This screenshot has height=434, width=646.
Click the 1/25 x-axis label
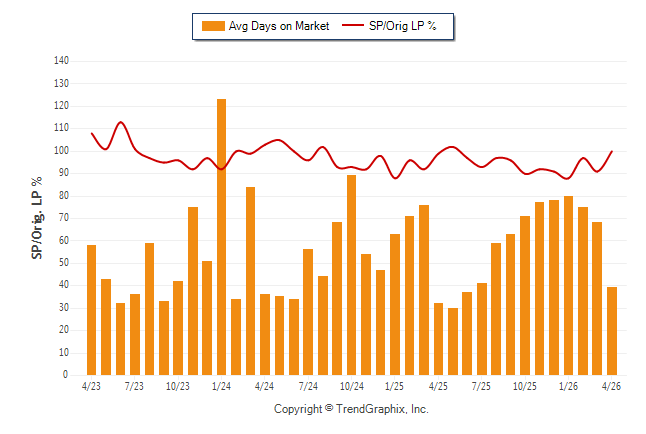point(395,387)
